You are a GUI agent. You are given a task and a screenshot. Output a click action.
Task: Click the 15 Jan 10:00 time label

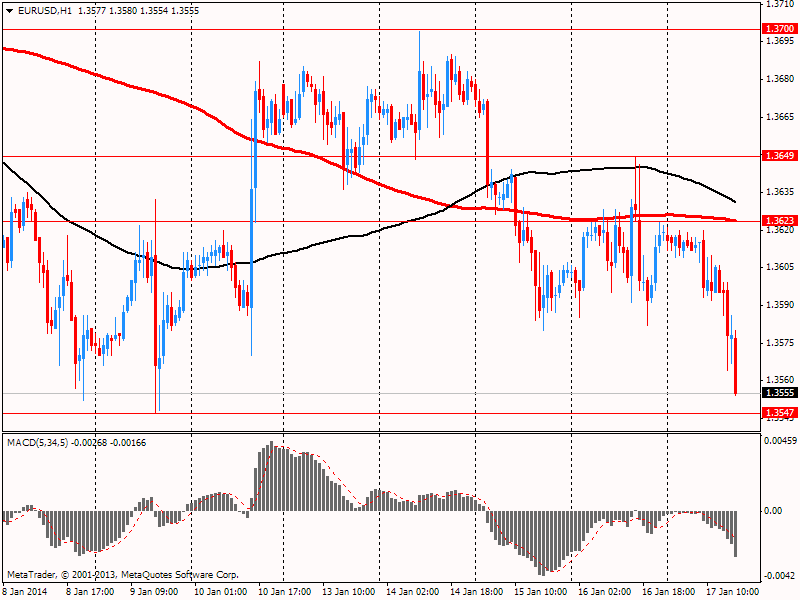(x=538, y=591)
